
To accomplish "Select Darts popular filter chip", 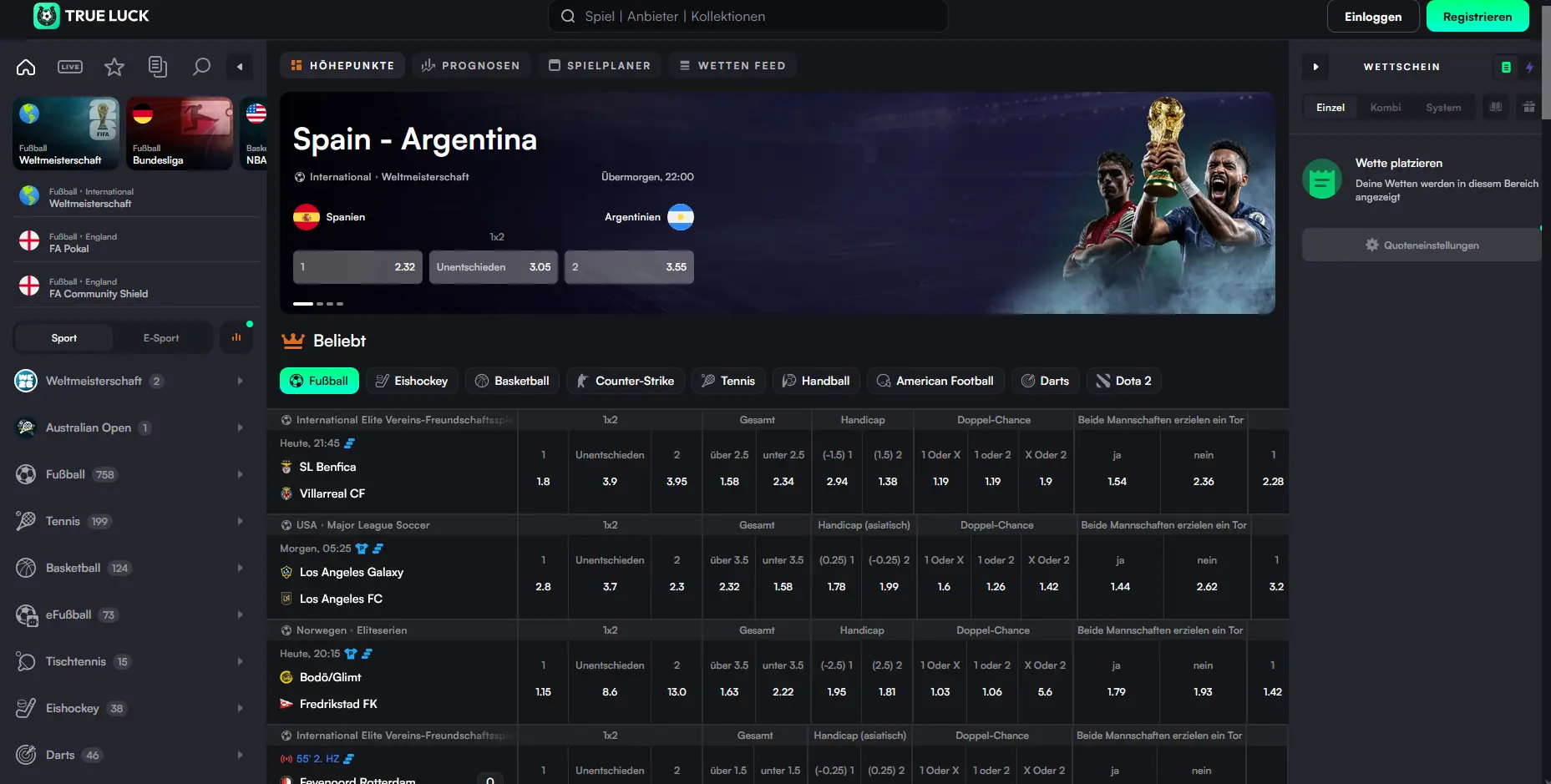I will 1046,381.
